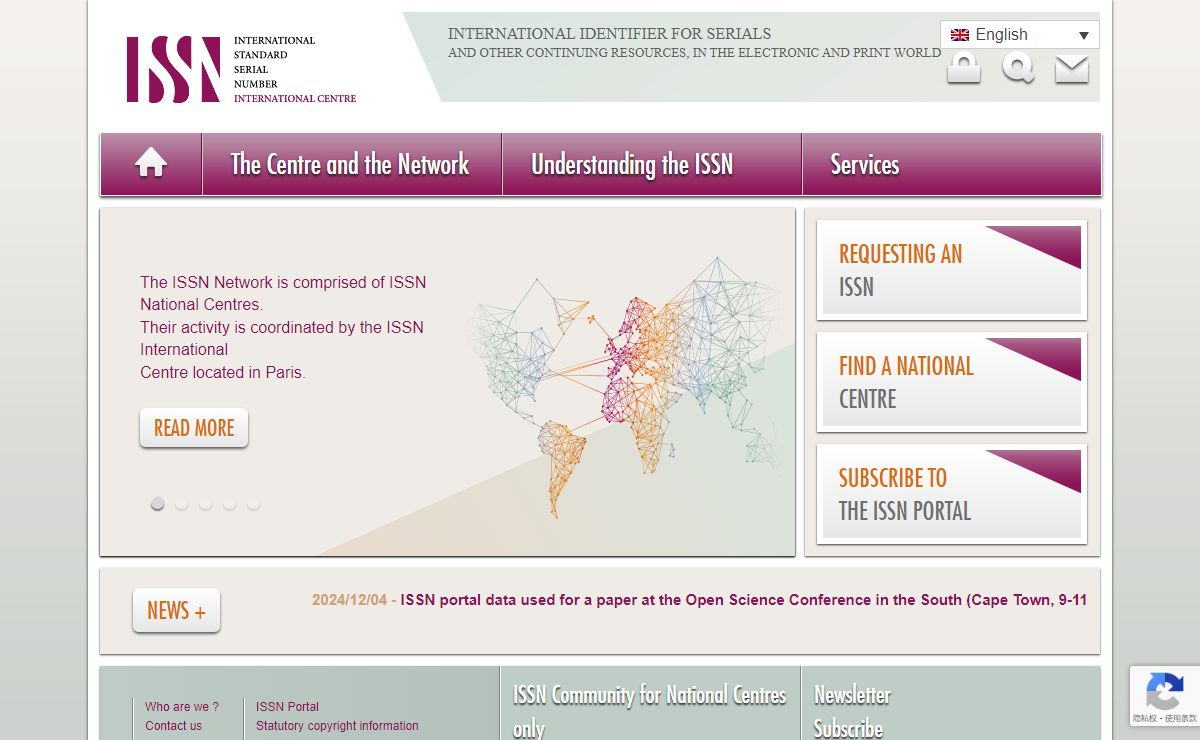Image resolution: width=1200 pixels, height=740 pixels.
Task: Open Statutory copyright information link
Action: pyautogui.click(x=337, y=726)
